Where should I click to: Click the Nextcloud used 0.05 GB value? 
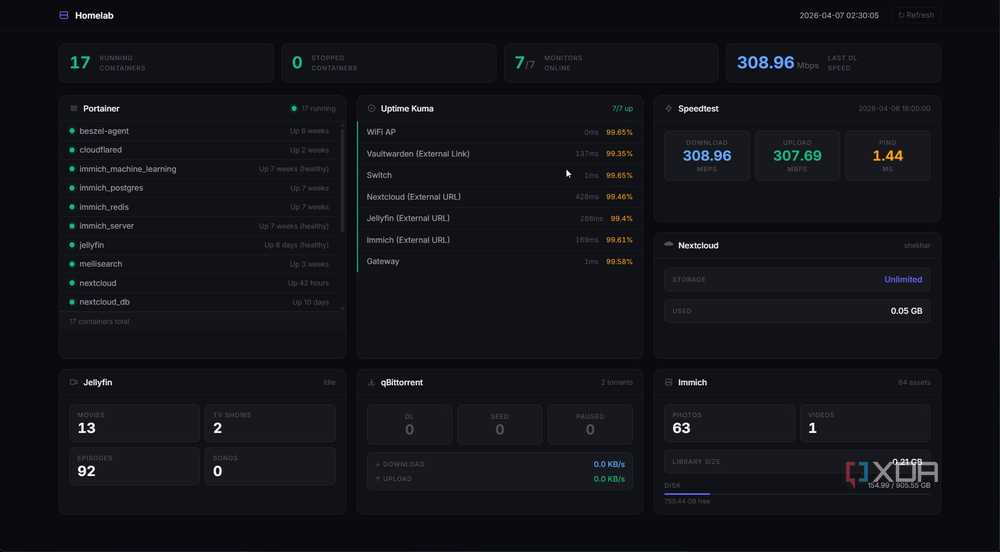(x=906, y=311)
